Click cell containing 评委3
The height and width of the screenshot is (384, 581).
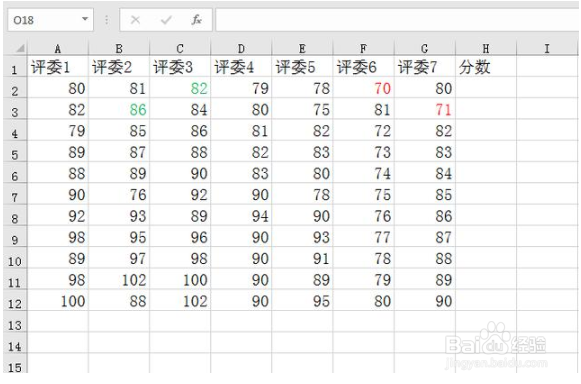coord(180,67)
